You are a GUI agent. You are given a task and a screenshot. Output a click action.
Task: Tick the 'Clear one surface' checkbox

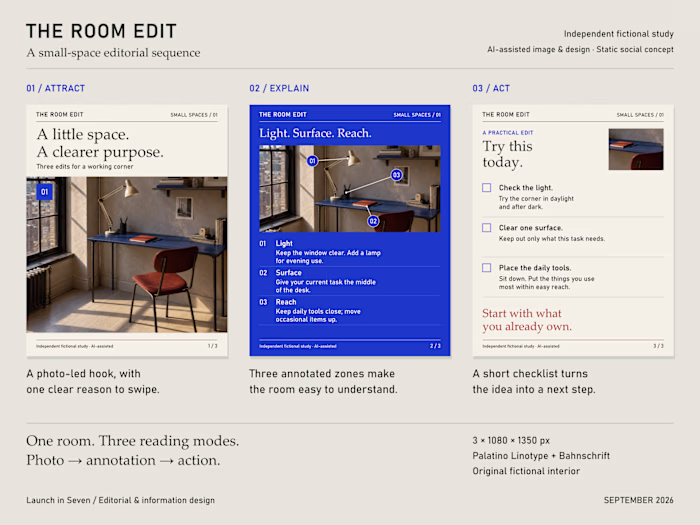[x=487, y=228]
